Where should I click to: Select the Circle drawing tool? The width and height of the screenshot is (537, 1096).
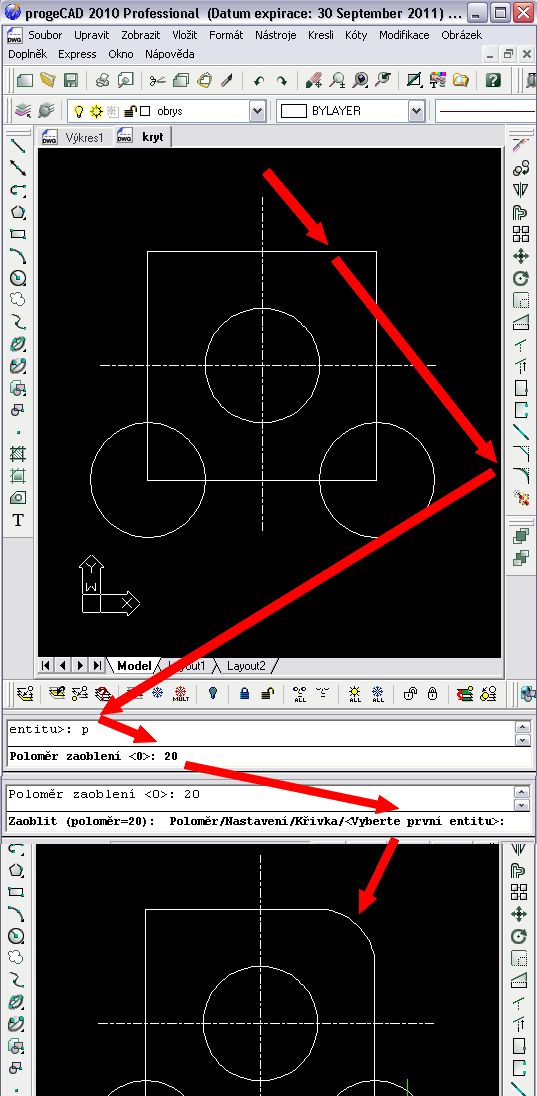click(18, 277)
